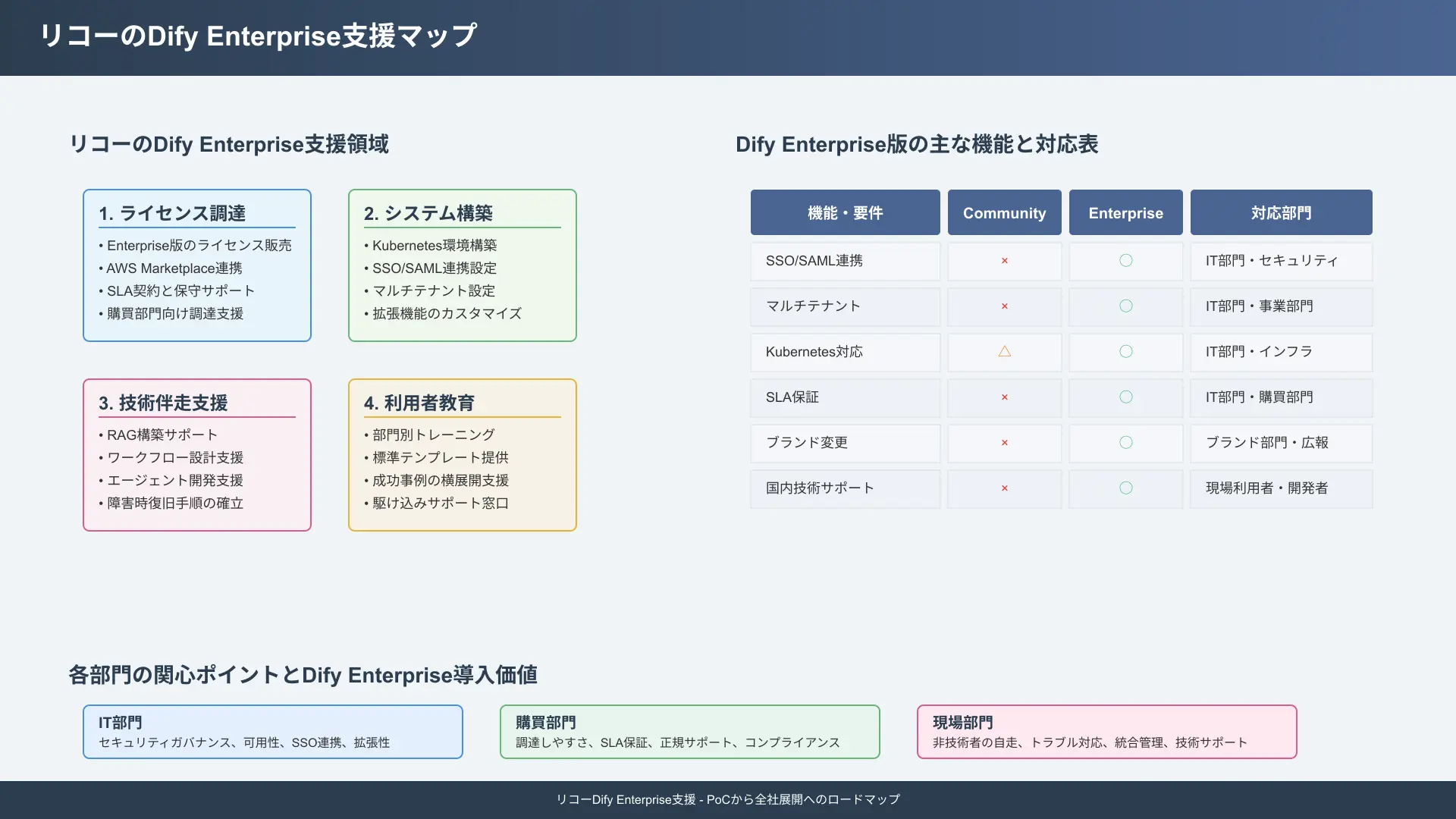The width and height of the screenshot is (1456, 819).
Task: Click the 国内技術サポート feature cell
Action: point(846,488)
